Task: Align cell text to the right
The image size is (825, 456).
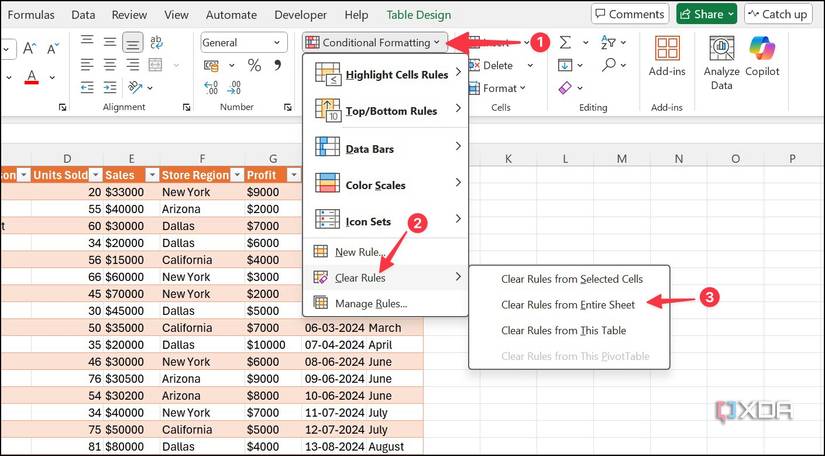Action: coord(133,65)
